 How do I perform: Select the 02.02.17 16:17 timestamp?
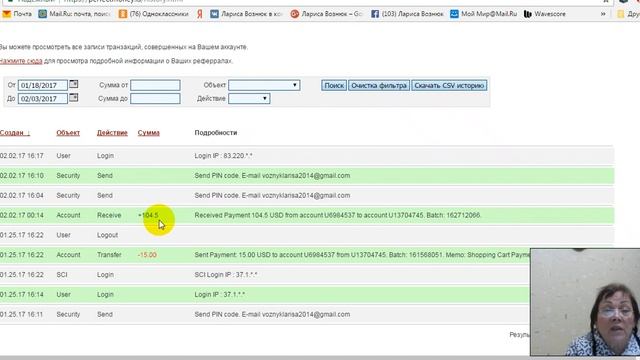[x=22, y=156]
